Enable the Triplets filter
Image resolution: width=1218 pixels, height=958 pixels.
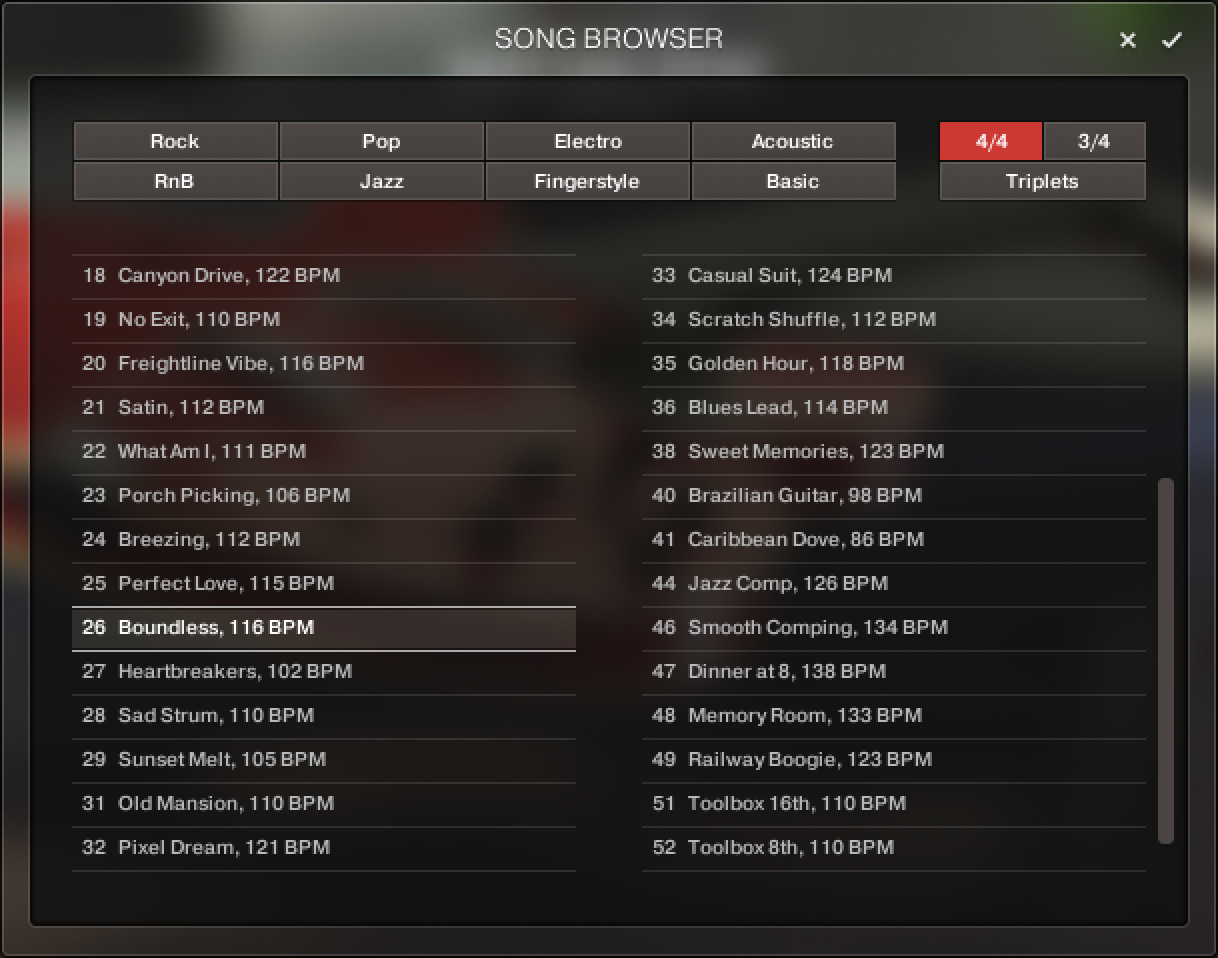1042,181
